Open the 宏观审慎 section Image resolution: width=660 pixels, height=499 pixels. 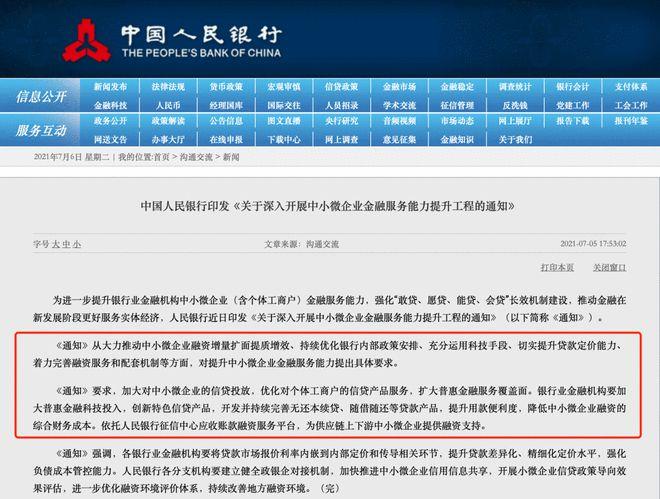coord(284,87)
